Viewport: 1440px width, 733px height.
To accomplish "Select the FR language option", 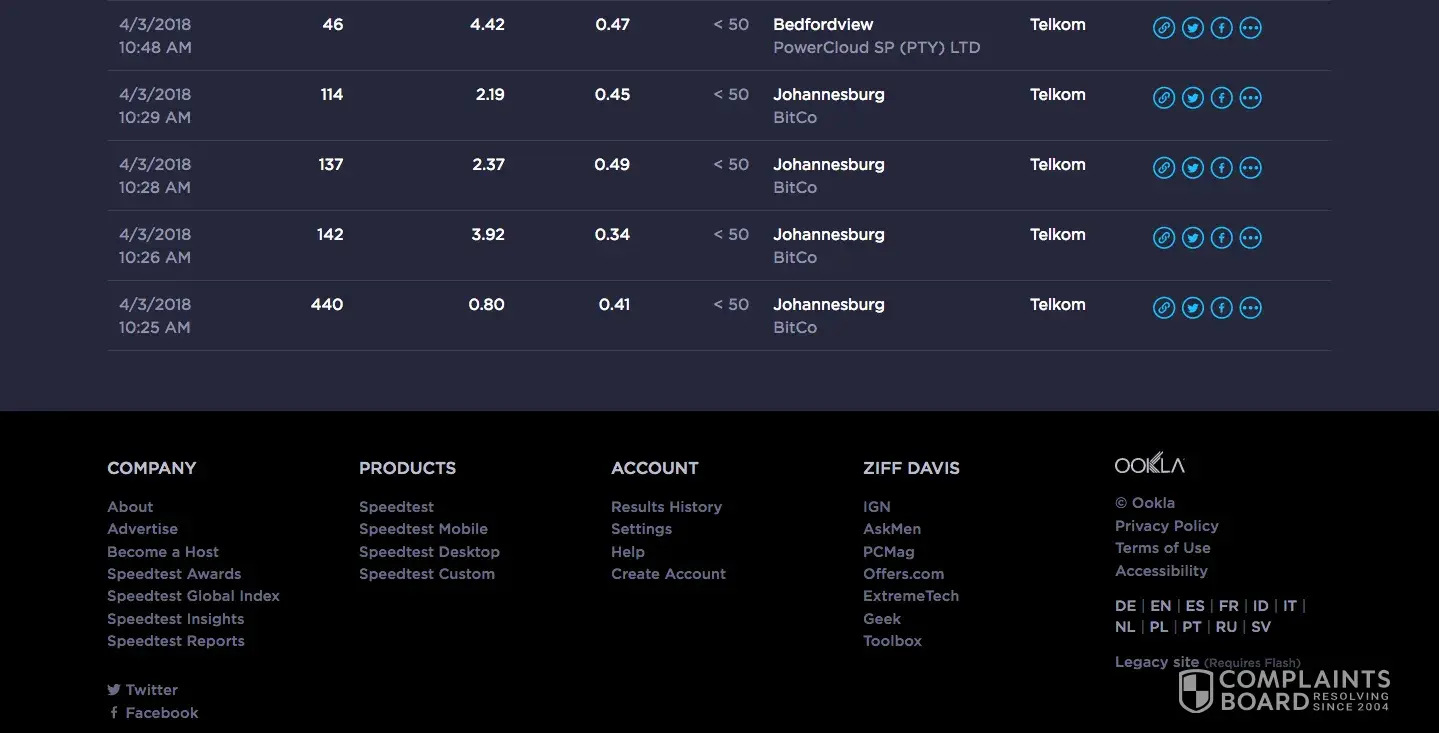I will [x=1228, y=606].
